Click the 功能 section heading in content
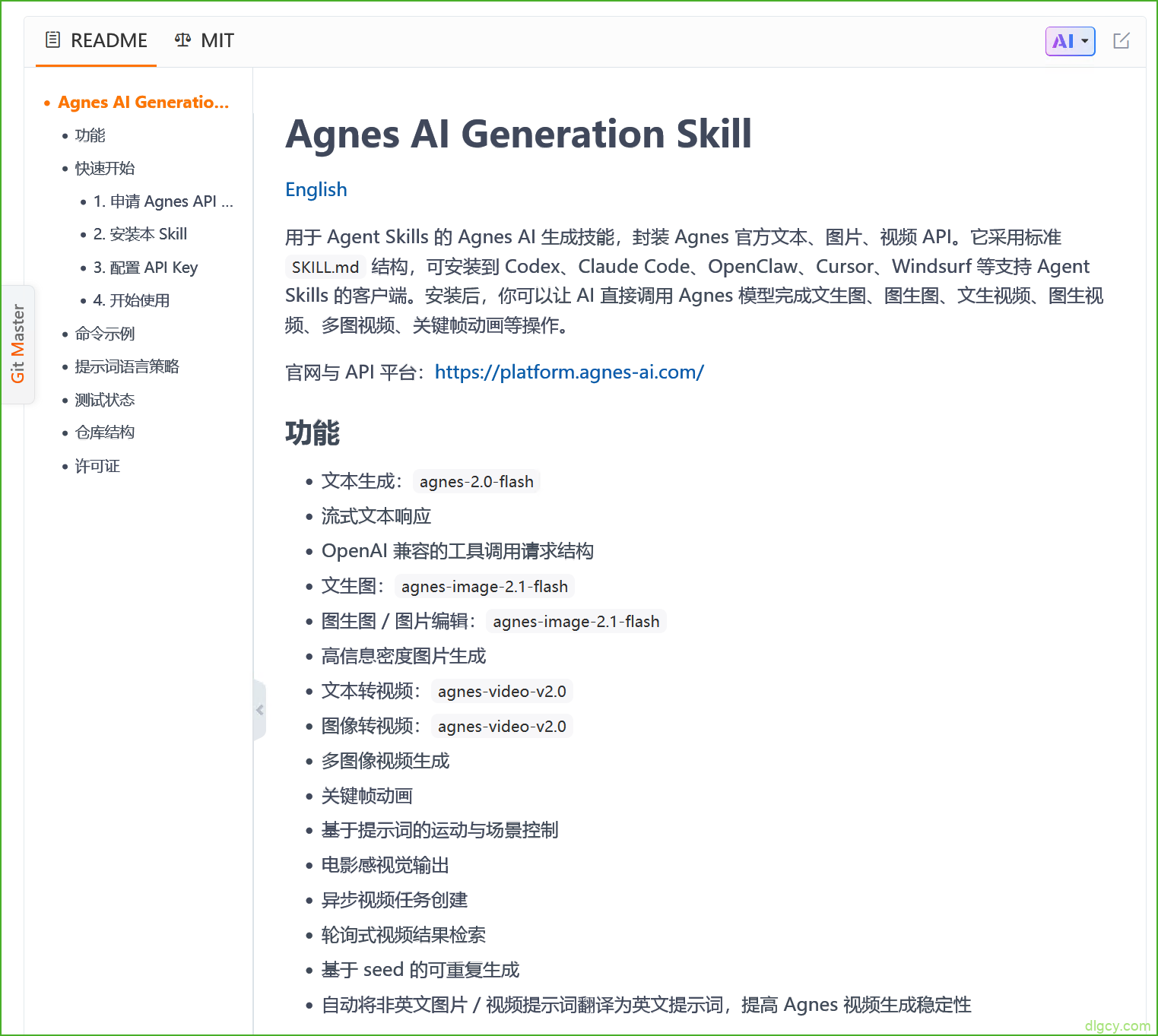This screenshot has width=1158, height=1036. tap(313, 432)
